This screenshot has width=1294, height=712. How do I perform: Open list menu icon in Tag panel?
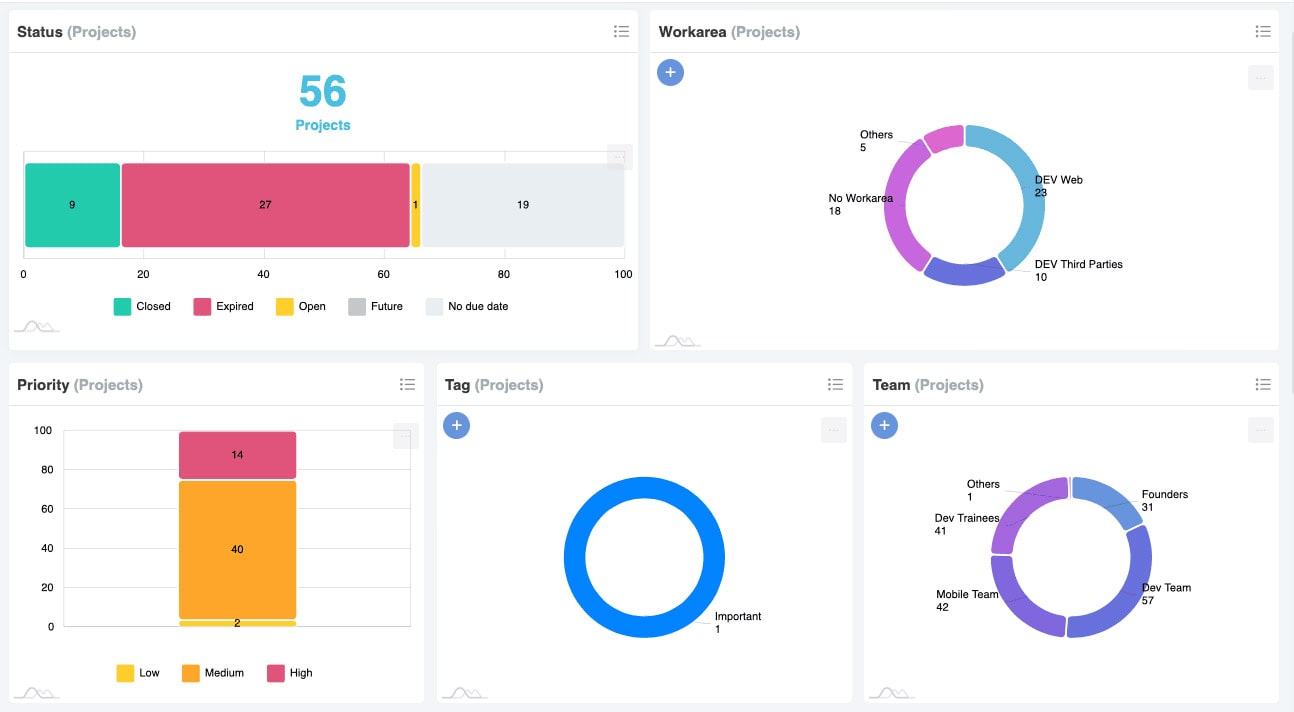coord(835,385)
